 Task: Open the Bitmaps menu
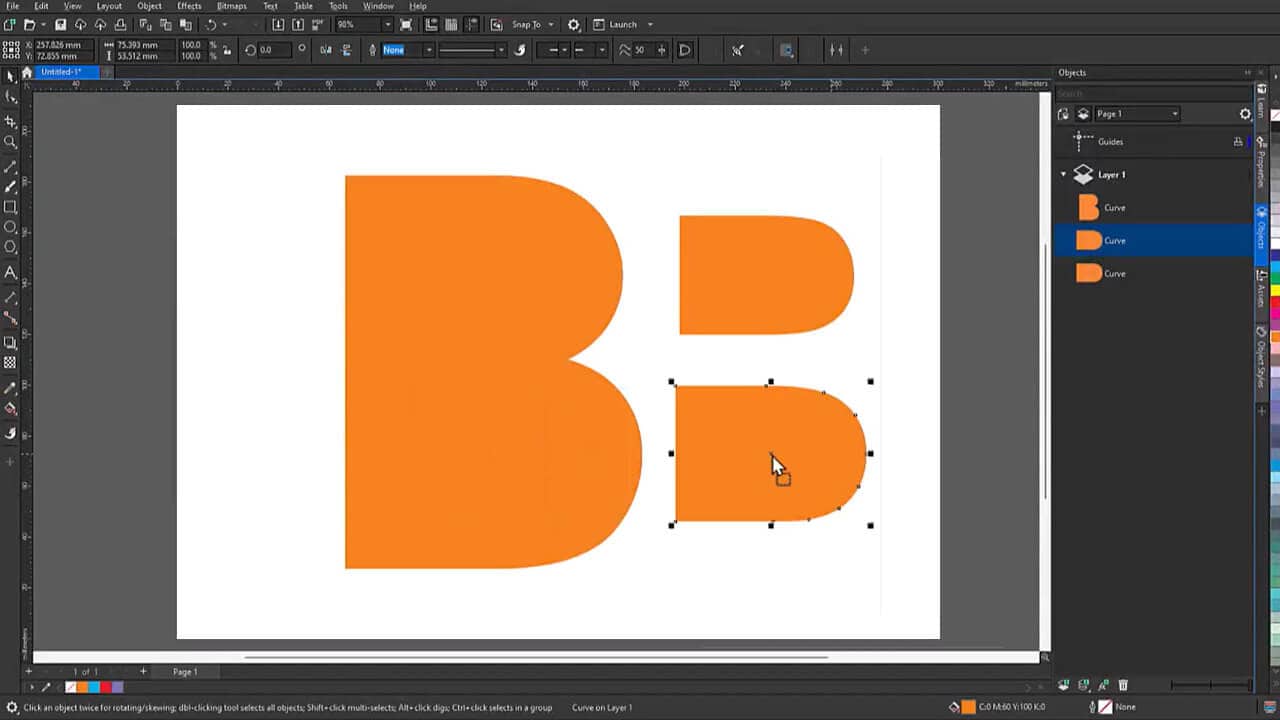232,6
